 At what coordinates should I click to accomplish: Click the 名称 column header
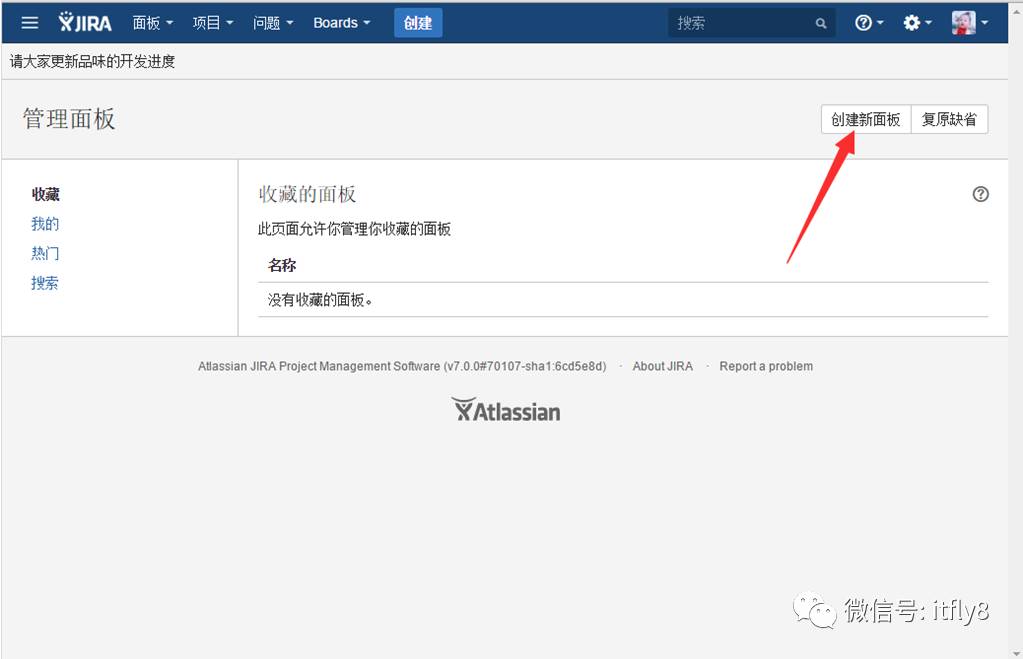tap(282, 265)
